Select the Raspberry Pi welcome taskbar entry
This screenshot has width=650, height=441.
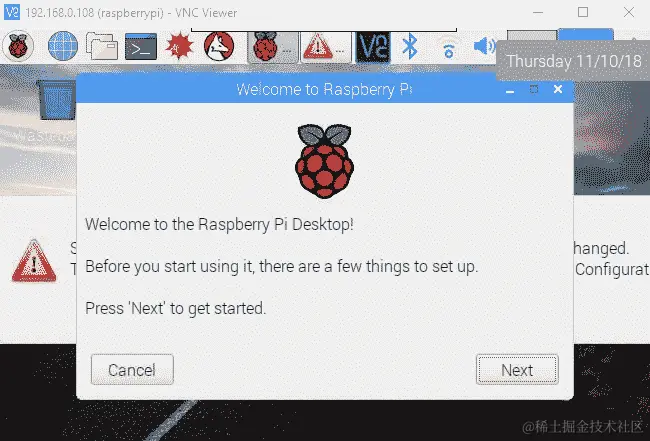point(273,47)
